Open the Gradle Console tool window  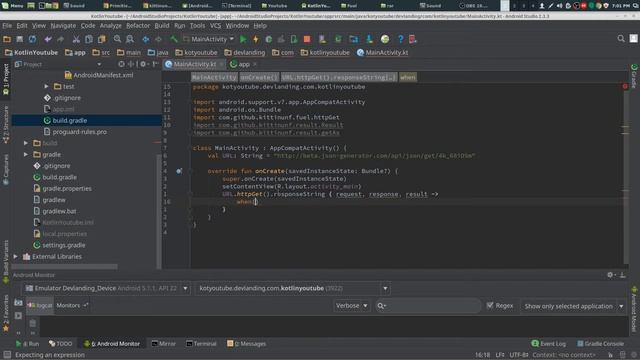tap(600, 344)
